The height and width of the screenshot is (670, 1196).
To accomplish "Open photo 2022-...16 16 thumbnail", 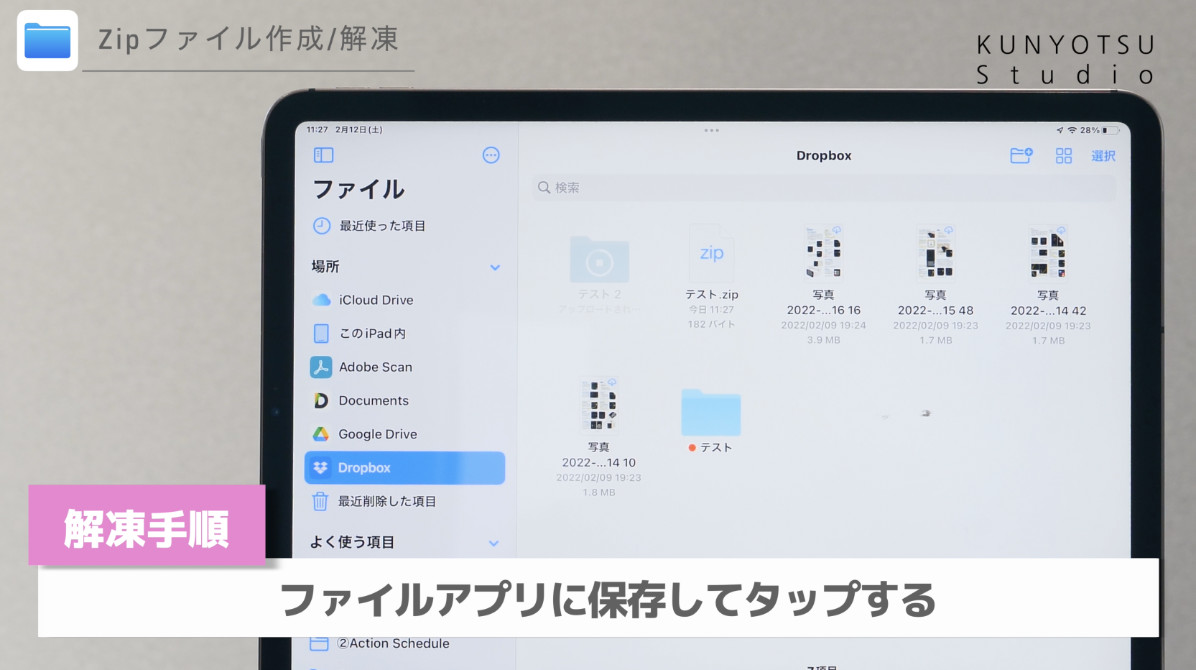I will [x=824, y=252].
